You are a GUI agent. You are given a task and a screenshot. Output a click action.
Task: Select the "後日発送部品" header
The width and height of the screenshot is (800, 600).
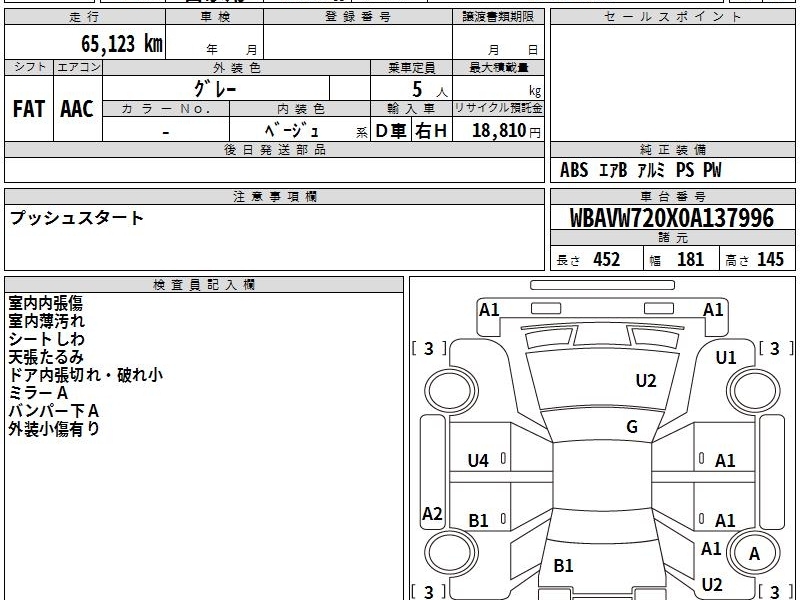pos(274,149)
